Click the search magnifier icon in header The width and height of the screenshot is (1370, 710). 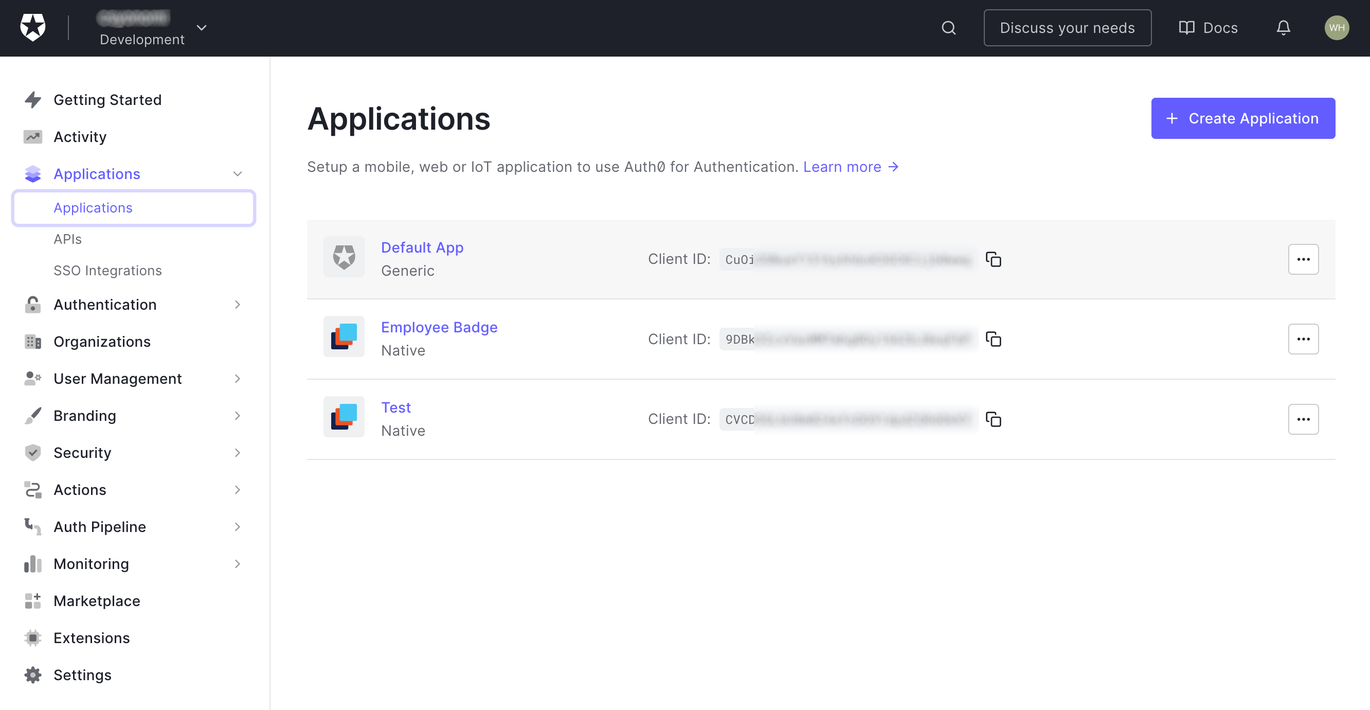tap(949, 28)
